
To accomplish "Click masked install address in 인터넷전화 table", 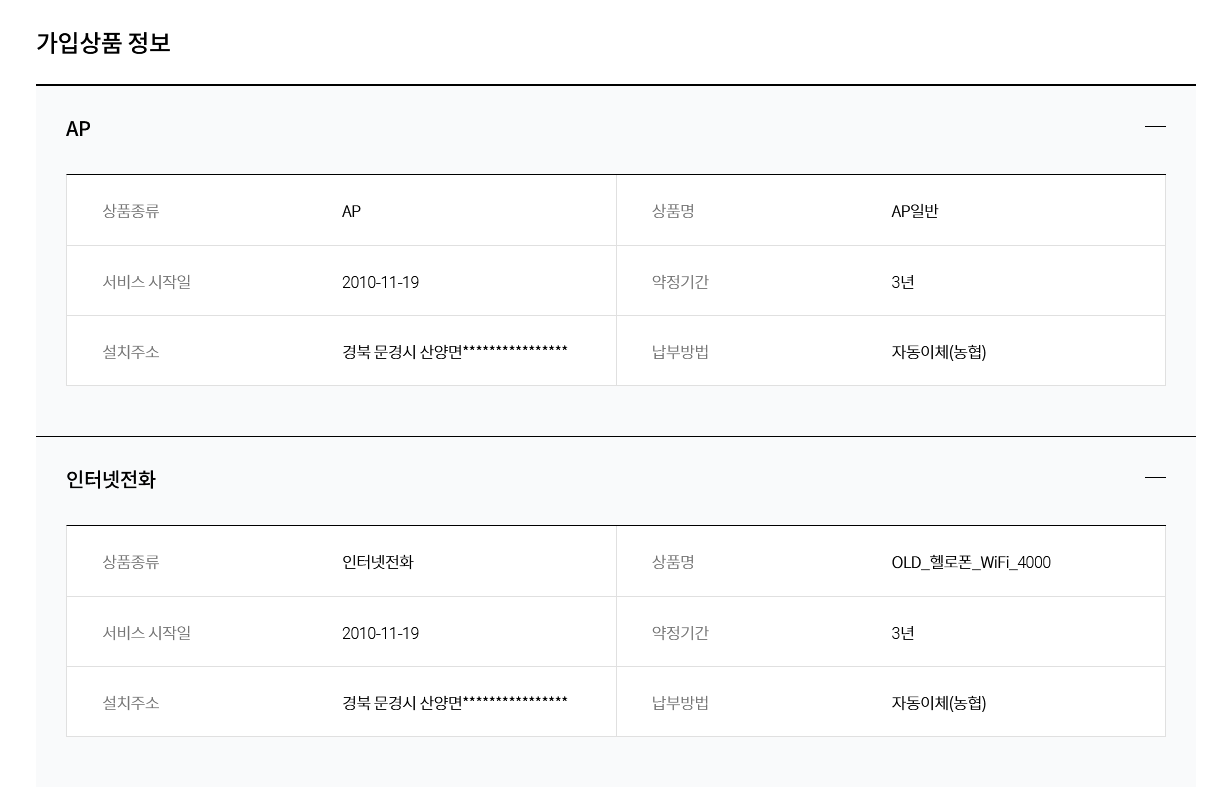I will [x=455, y=702].
